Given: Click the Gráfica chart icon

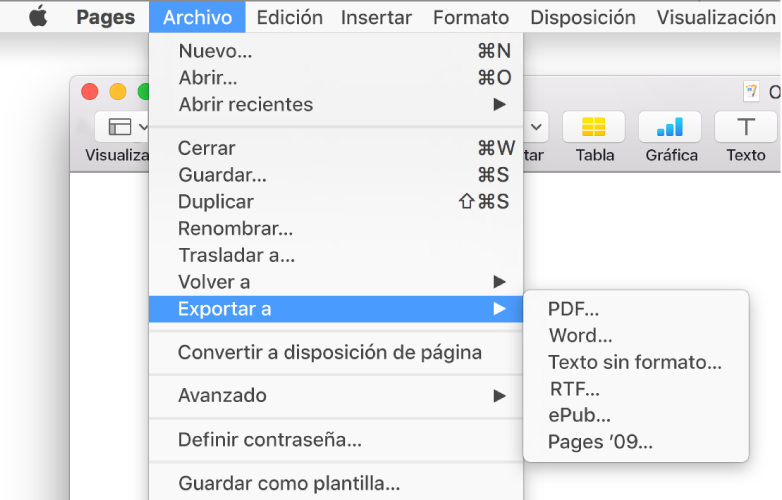Looking at the screenshot, I should click(670, 127).
